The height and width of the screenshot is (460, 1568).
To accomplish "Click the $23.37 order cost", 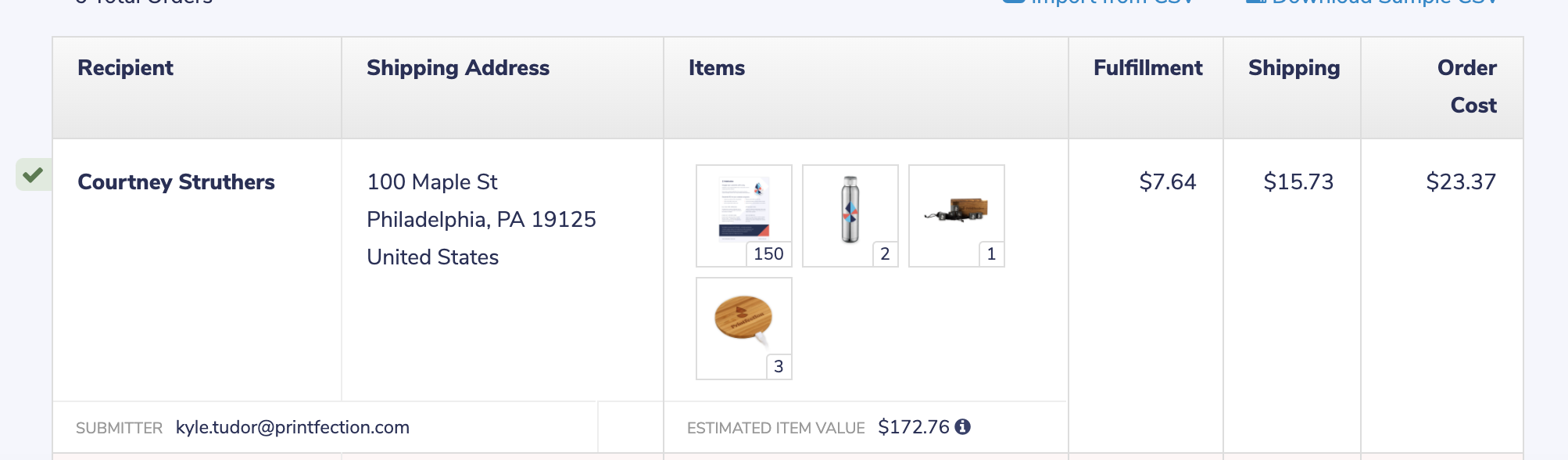I will coord(1460,182).
